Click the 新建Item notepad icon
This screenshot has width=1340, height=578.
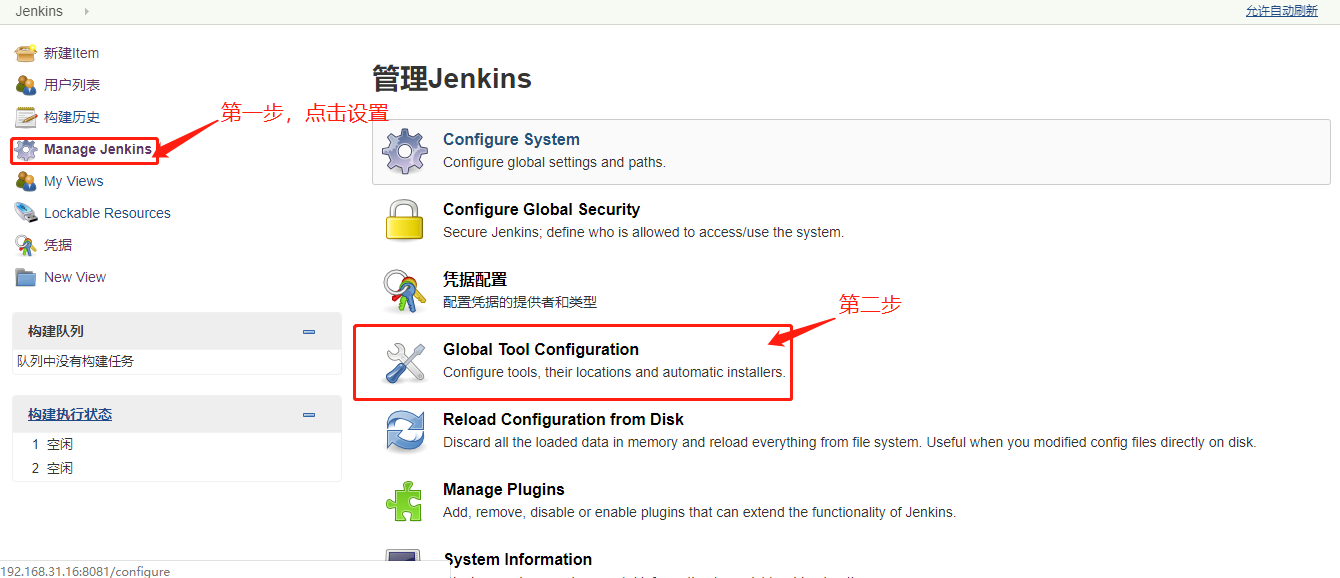[x=26, y=53]
